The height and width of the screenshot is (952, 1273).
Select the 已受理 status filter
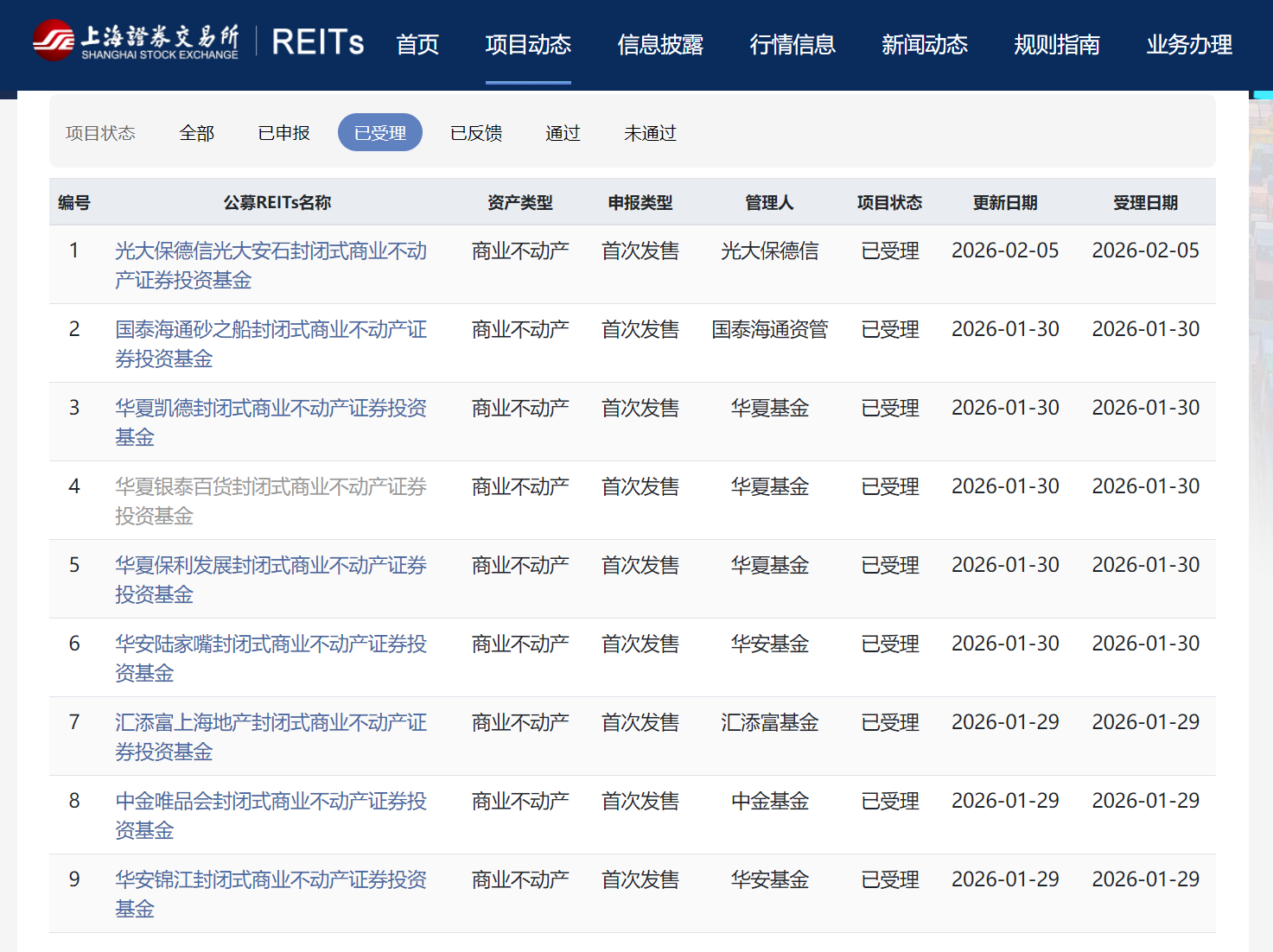pos(380,133)
